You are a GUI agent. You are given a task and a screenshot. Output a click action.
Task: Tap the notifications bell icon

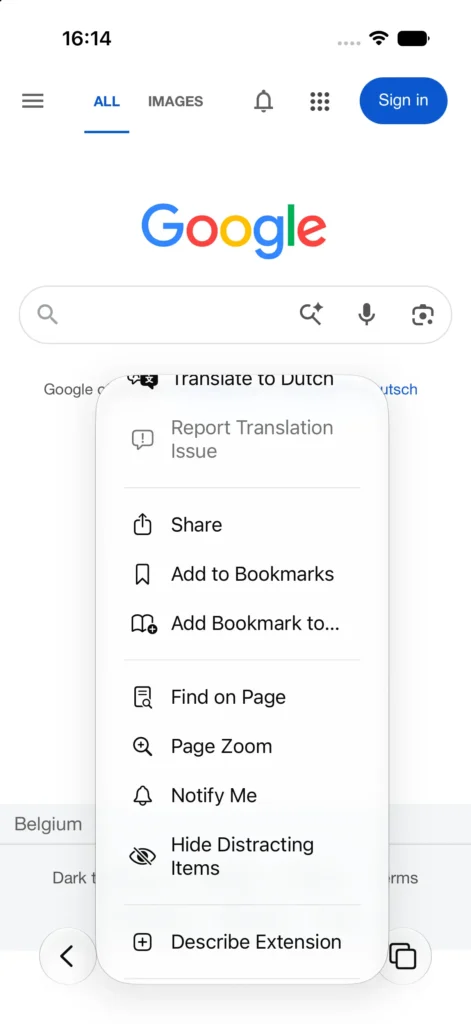tap(263, 101)
